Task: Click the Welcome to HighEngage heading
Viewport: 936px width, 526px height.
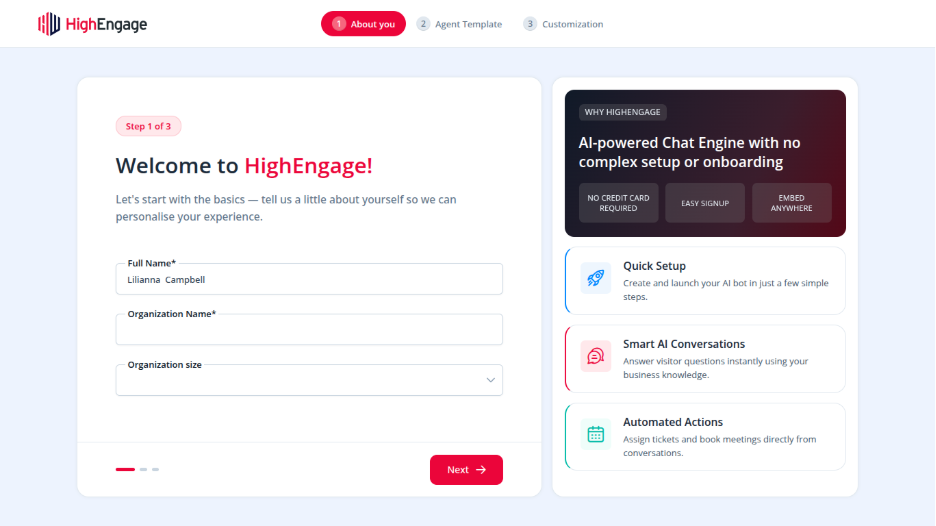Action: 244,165
